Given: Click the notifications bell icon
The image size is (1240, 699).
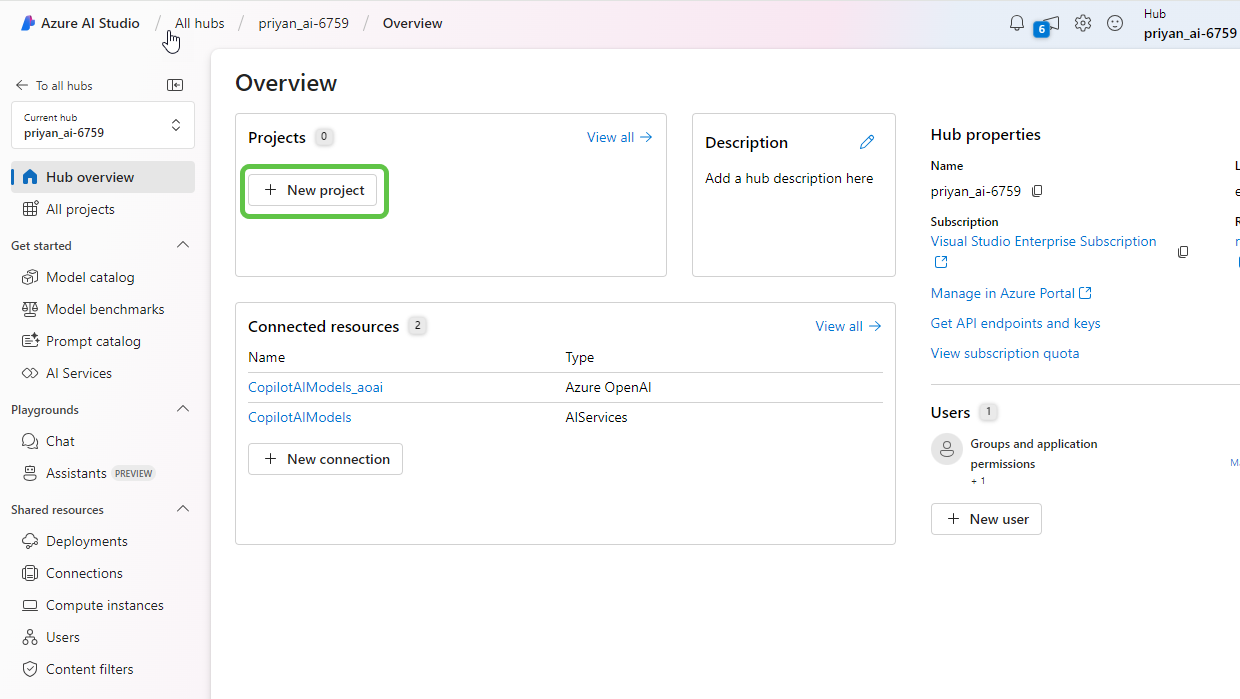Looking at the screenshot, I should [1017, 23].
